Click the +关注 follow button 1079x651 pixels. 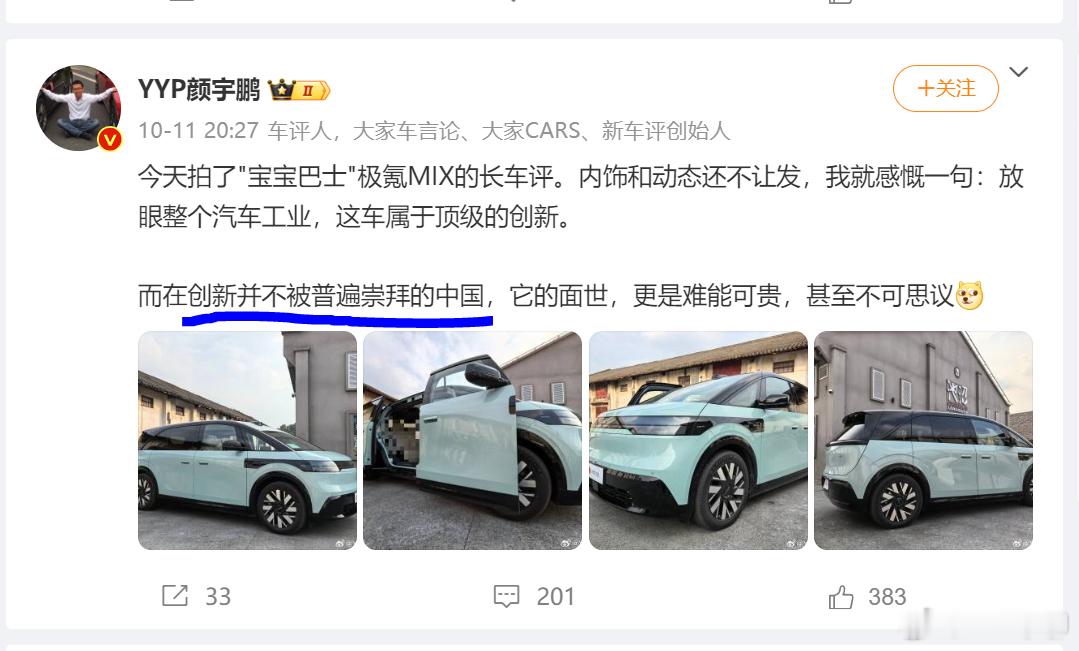point(946,88)
